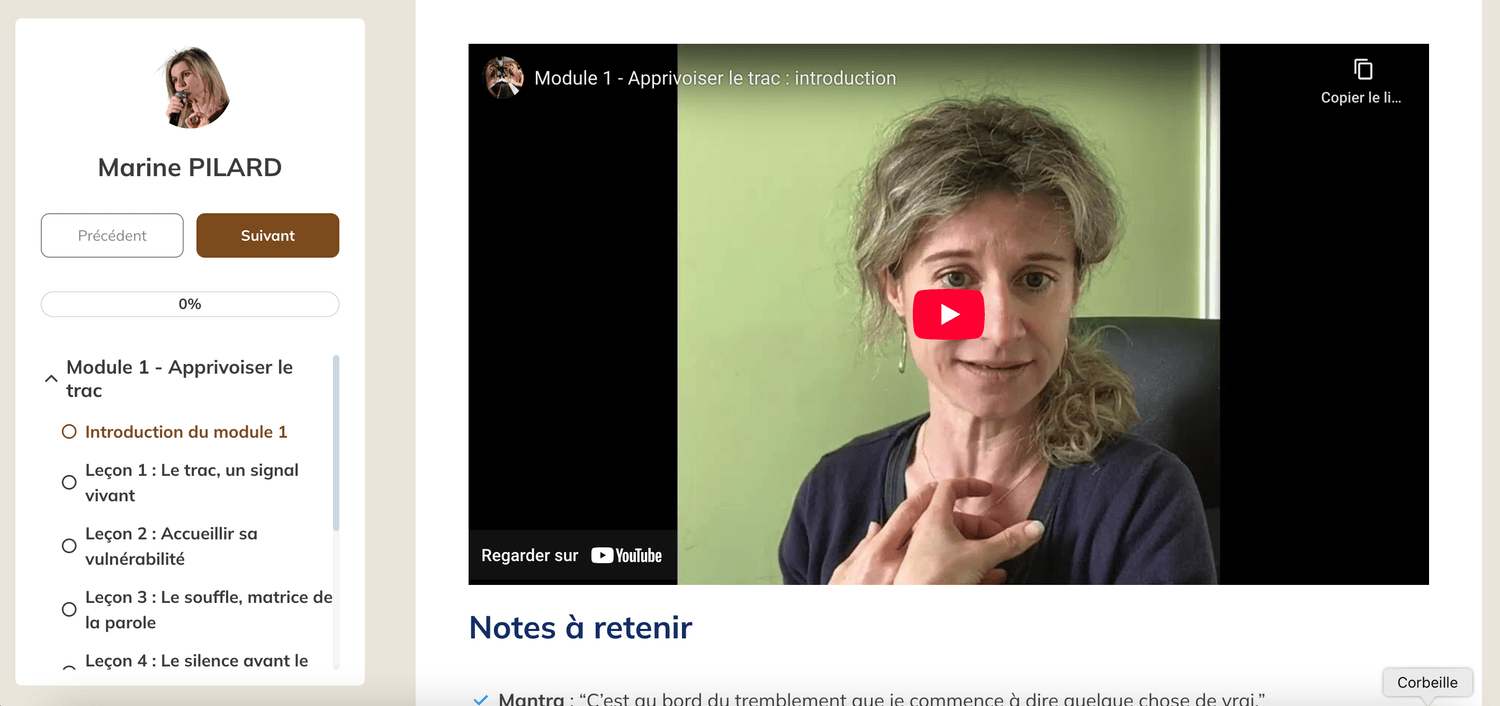Click the video title link

click(x=715, y=78)
